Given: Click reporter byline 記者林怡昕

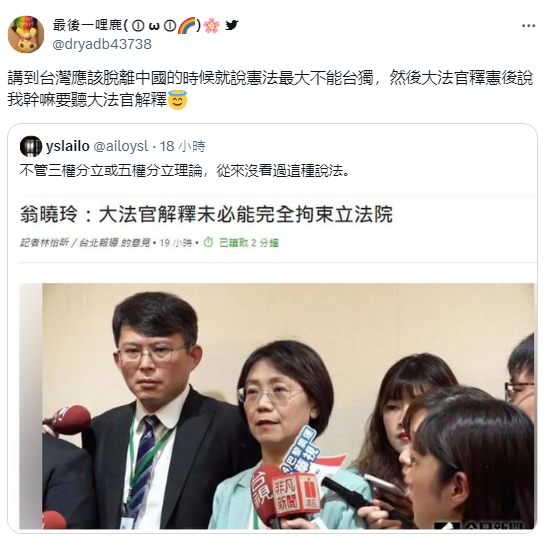Looking at the screenshot, I should tap(44, 243).
